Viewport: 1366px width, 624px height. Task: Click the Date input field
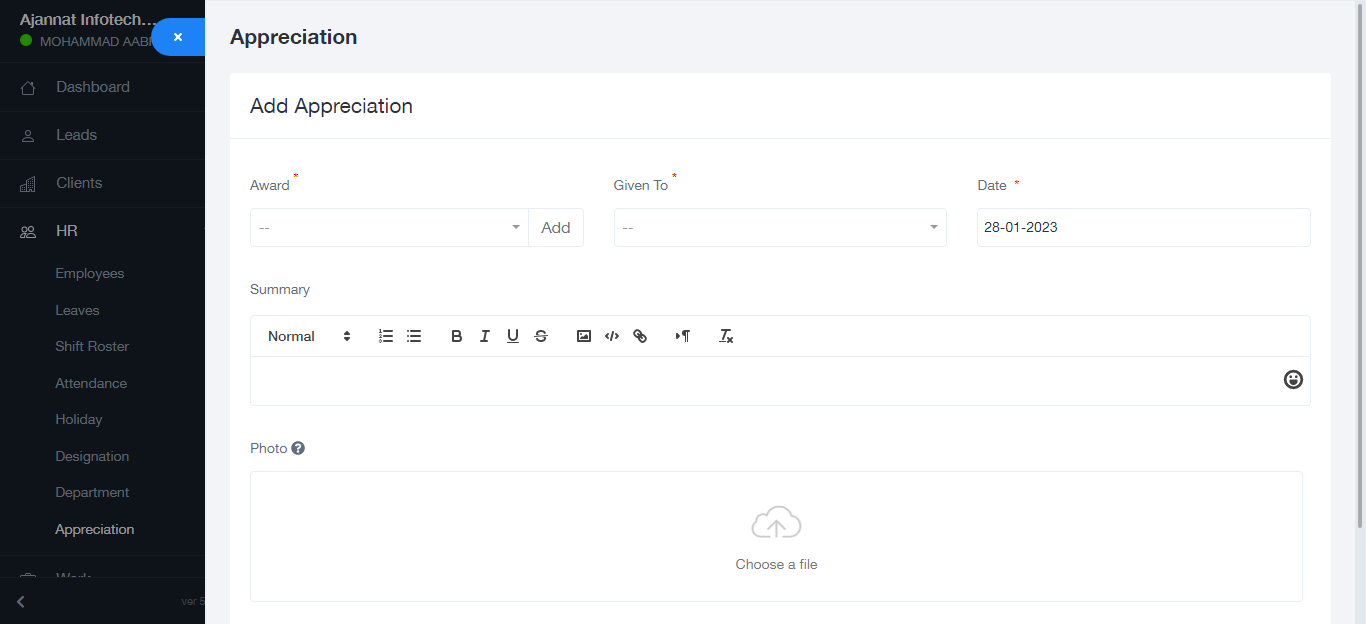pyautogui.click(x=1142, y=228)
